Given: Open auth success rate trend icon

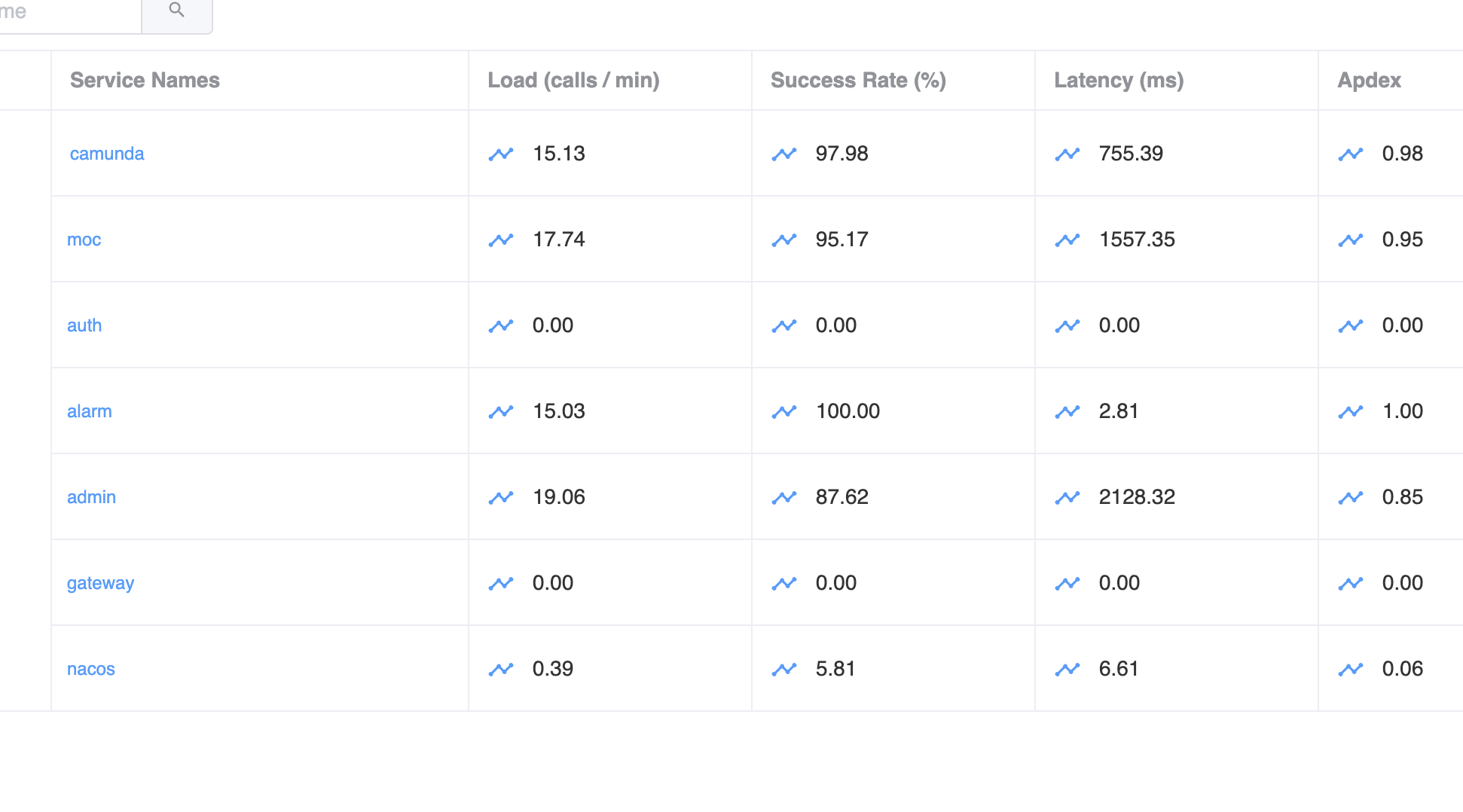Looking at the screenshot, I should point(784,326).
